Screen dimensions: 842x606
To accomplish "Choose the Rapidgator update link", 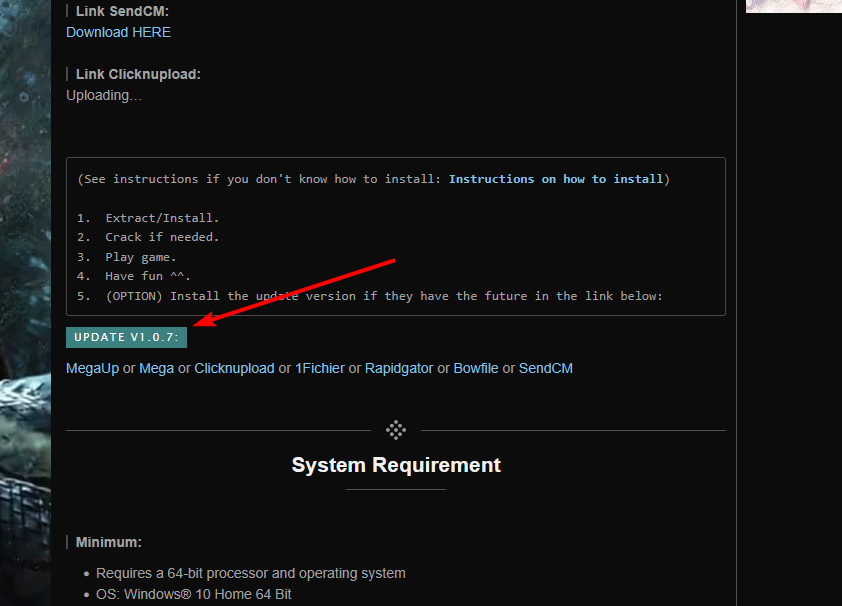I will [x=399, y=368].
